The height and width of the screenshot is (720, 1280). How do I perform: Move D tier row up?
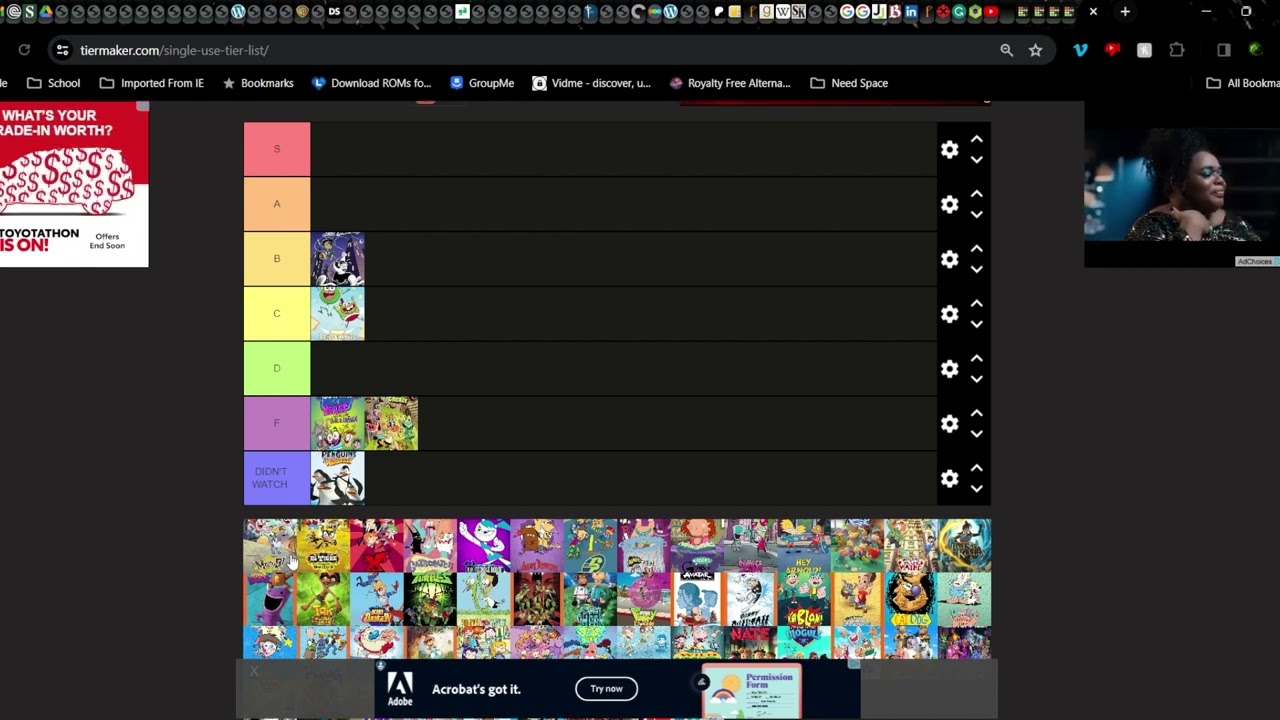pyautogui.click(x=976, y=360)
